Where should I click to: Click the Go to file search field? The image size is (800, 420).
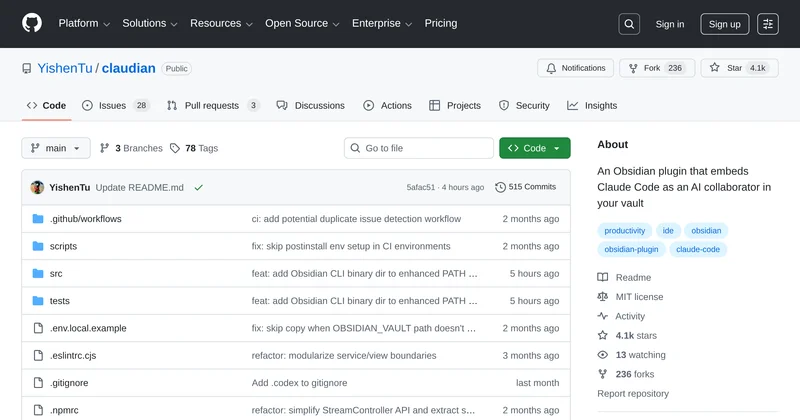point(418,148)
